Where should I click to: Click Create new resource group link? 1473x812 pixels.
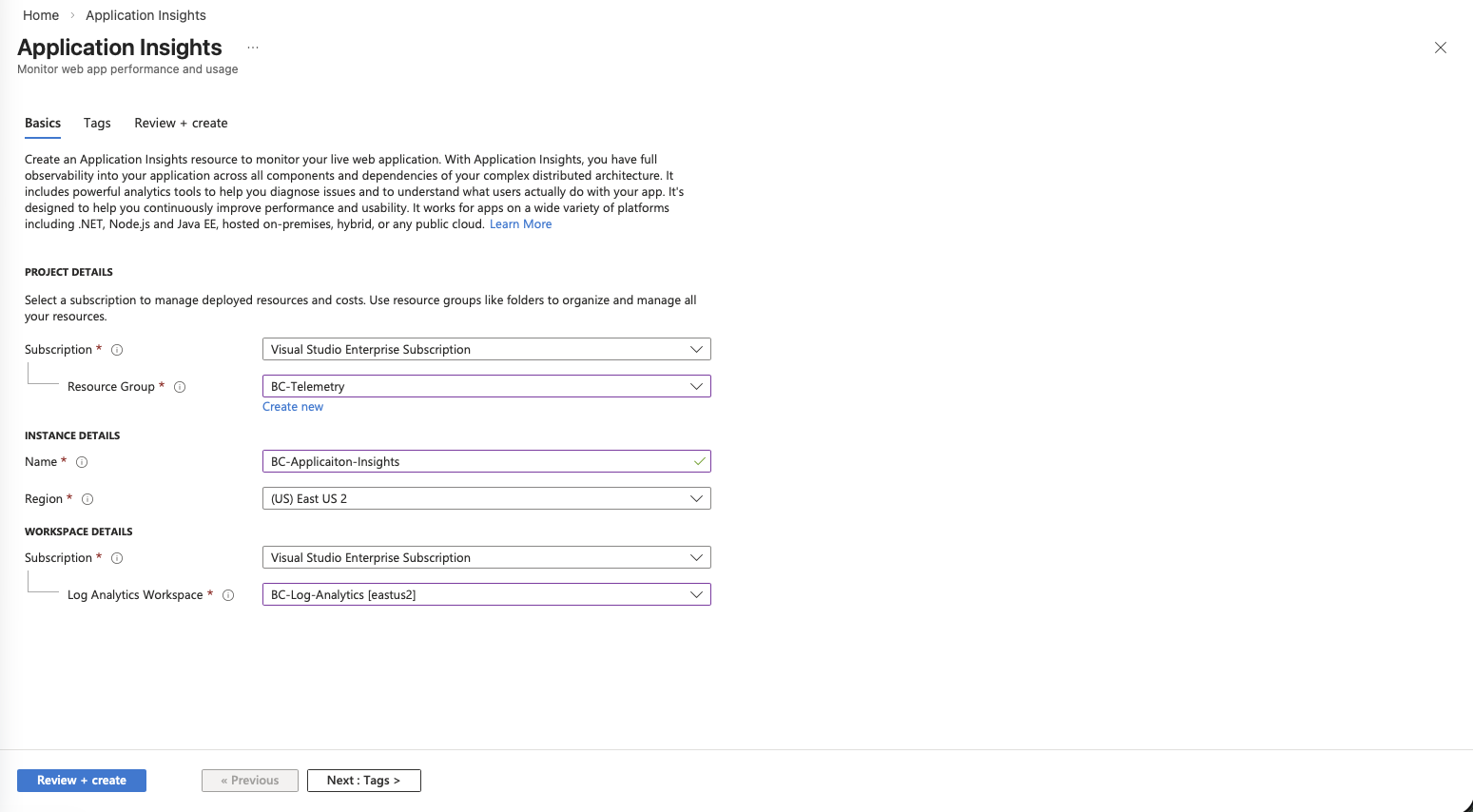(293, 407)
